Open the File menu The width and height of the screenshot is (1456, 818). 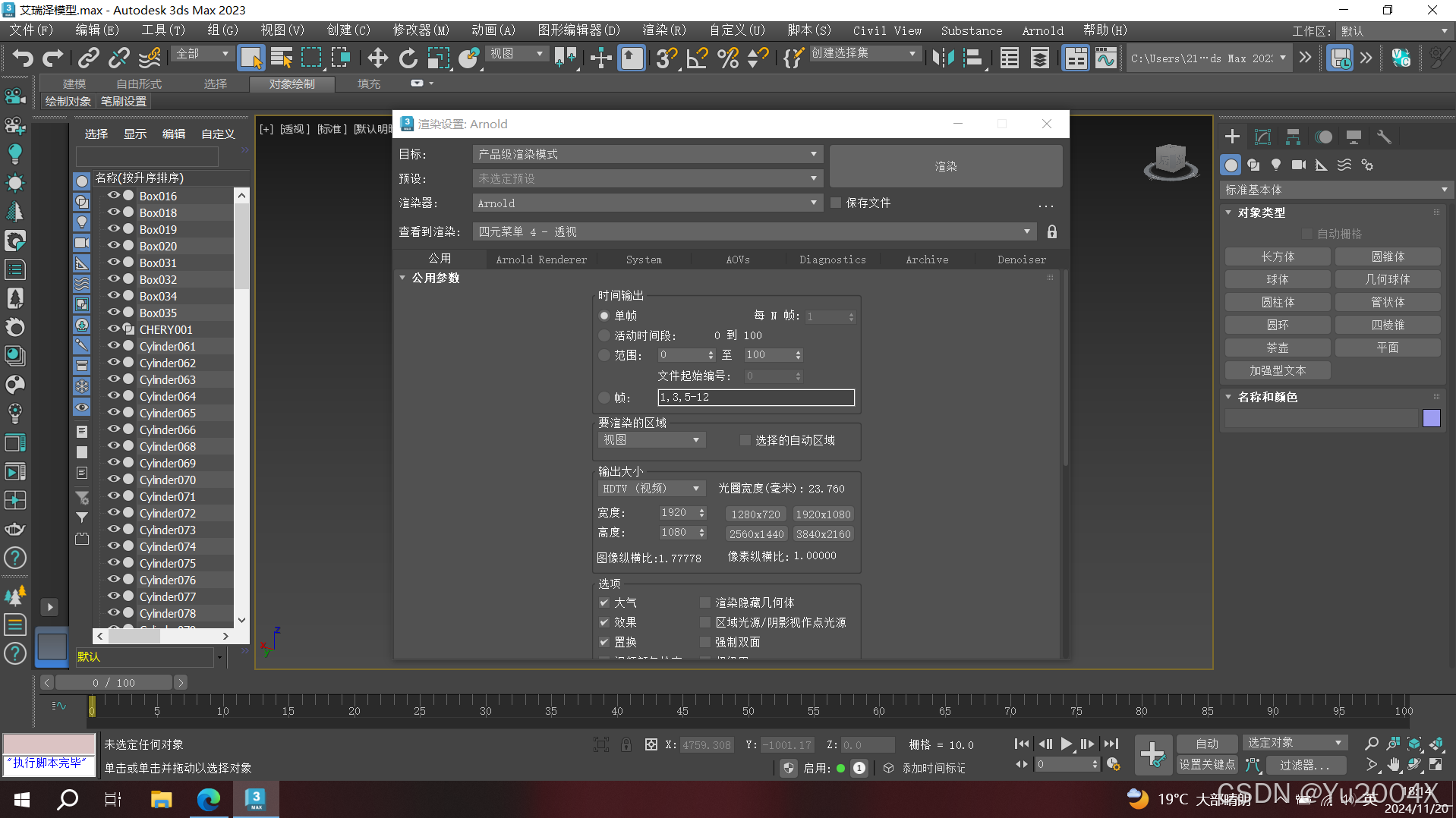[31, 30]
